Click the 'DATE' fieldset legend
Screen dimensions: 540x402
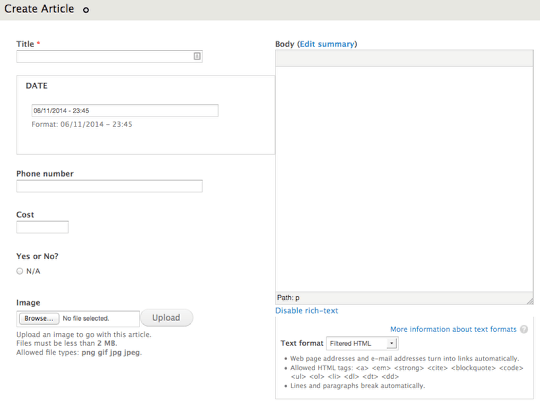click(x=37, y=86)
